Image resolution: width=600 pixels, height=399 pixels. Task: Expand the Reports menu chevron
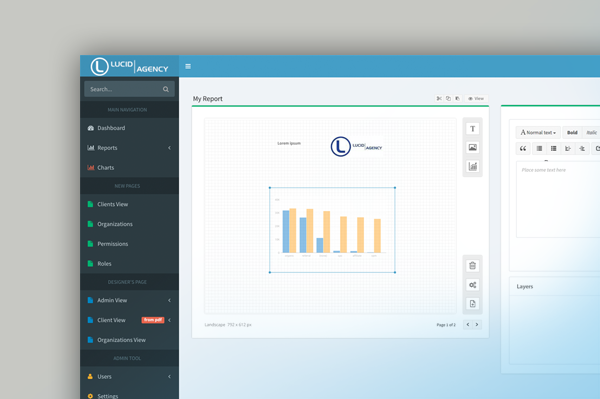click(169, 148)
